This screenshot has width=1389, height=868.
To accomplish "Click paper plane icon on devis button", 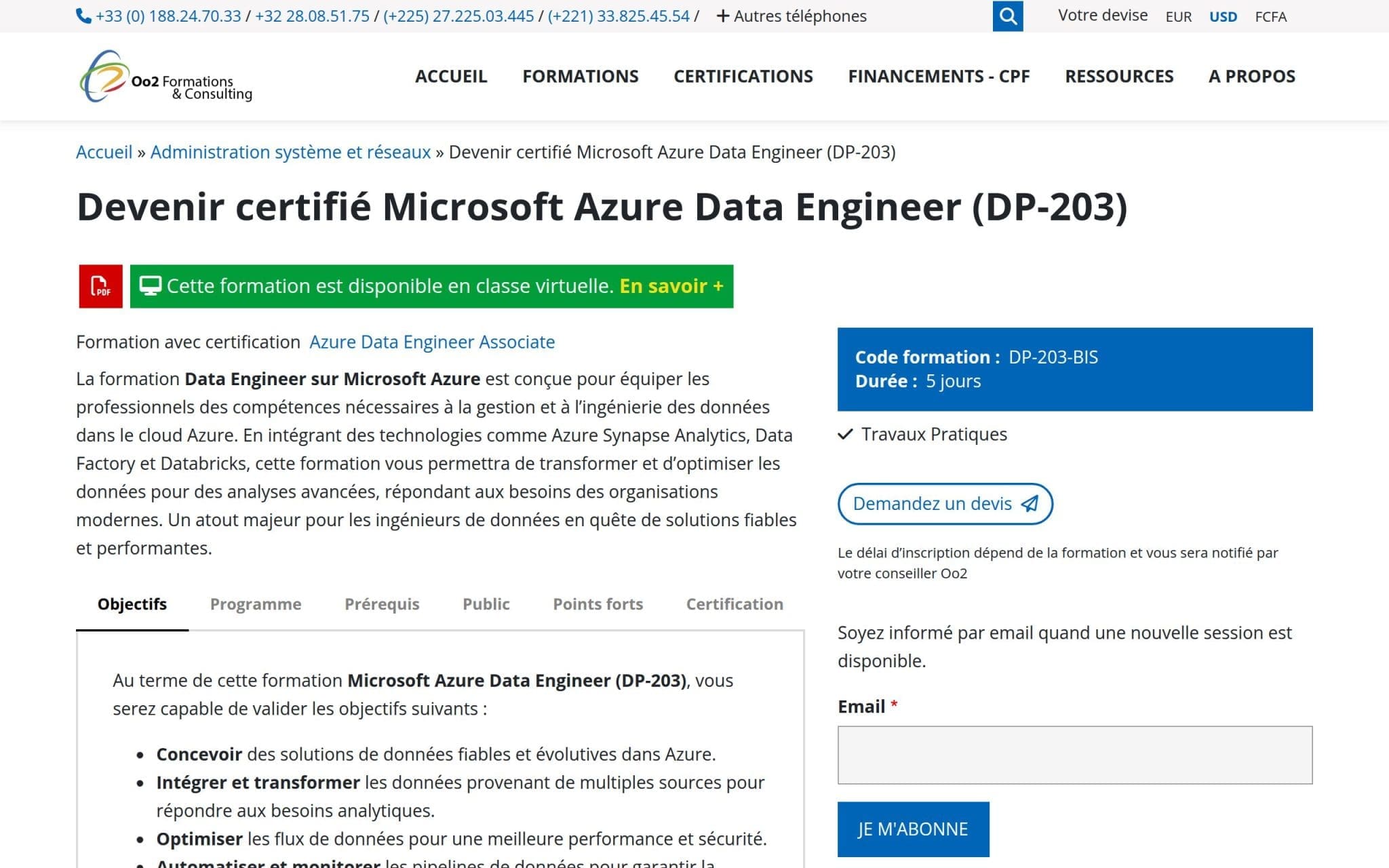I will point(1030,504).
